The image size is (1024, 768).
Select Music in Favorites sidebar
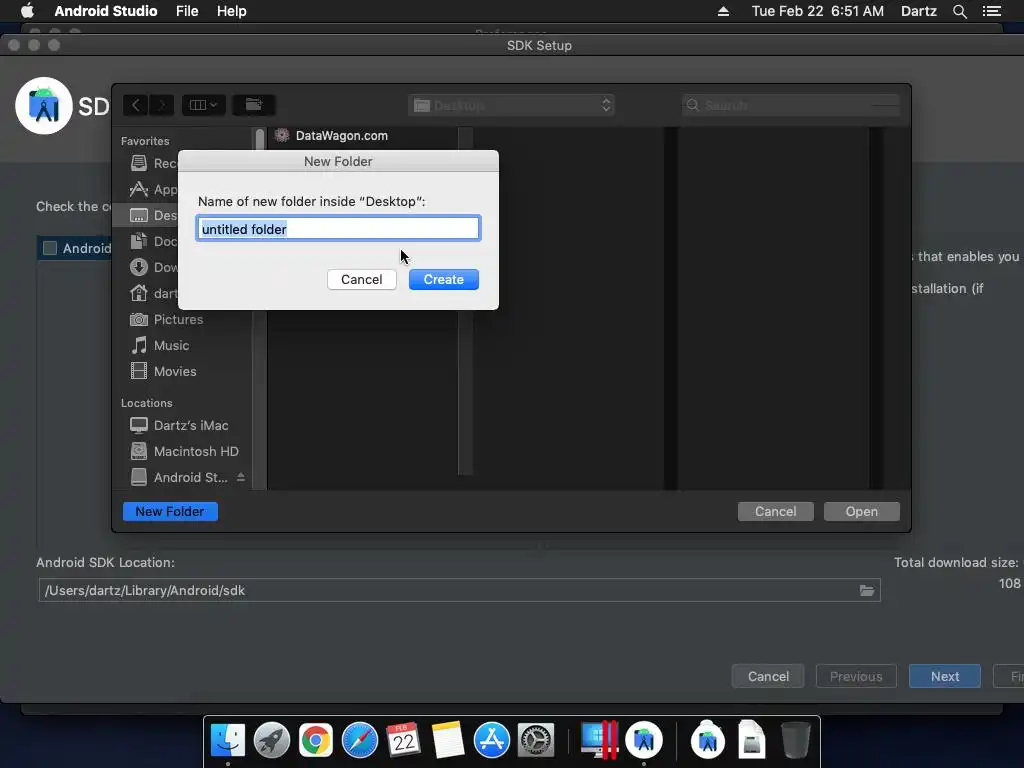click(x=160, y=345)
